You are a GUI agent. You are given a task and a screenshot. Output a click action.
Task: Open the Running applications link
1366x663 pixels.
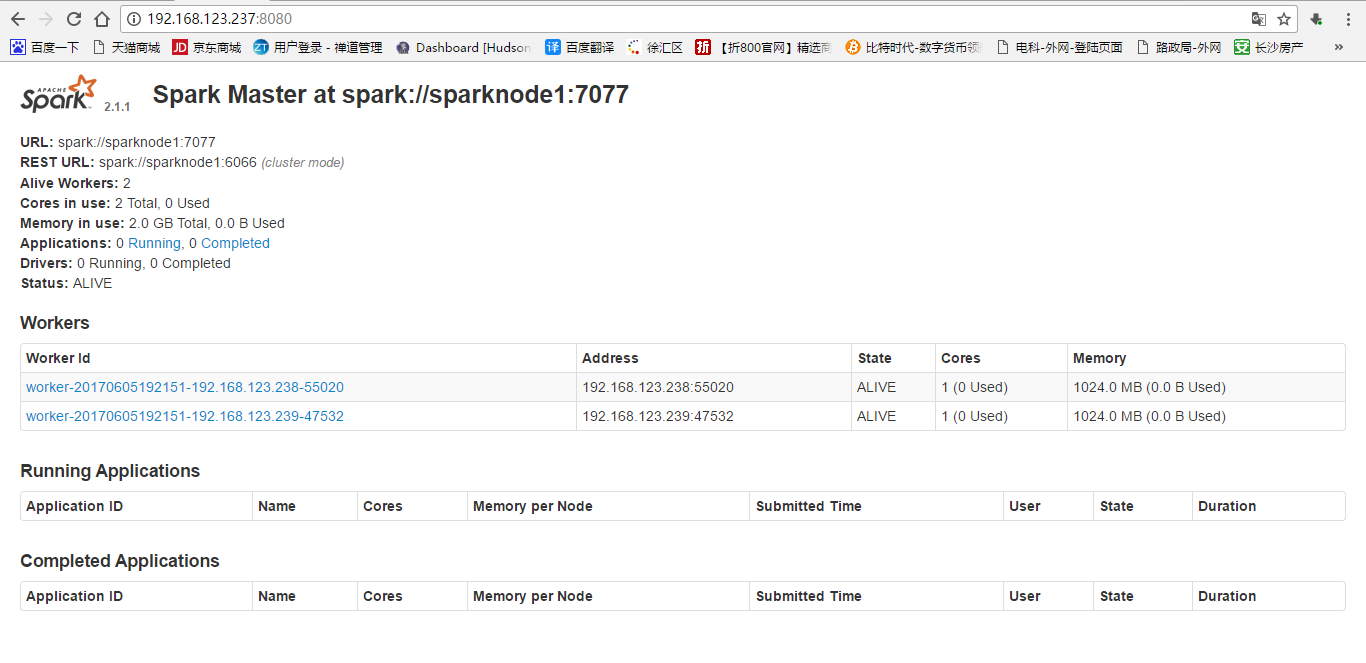(x=154, y=243)
